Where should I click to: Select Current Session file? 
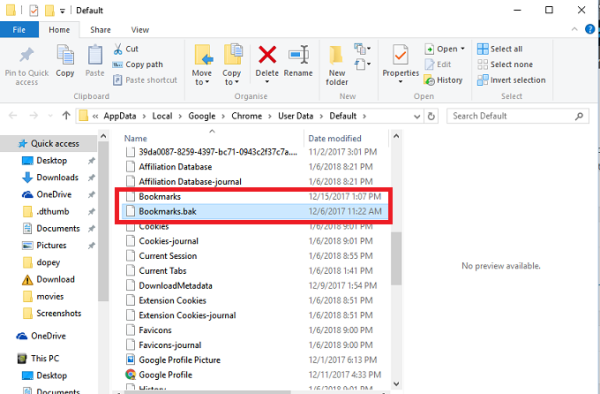pyautogui.click(x=254, y=256)
